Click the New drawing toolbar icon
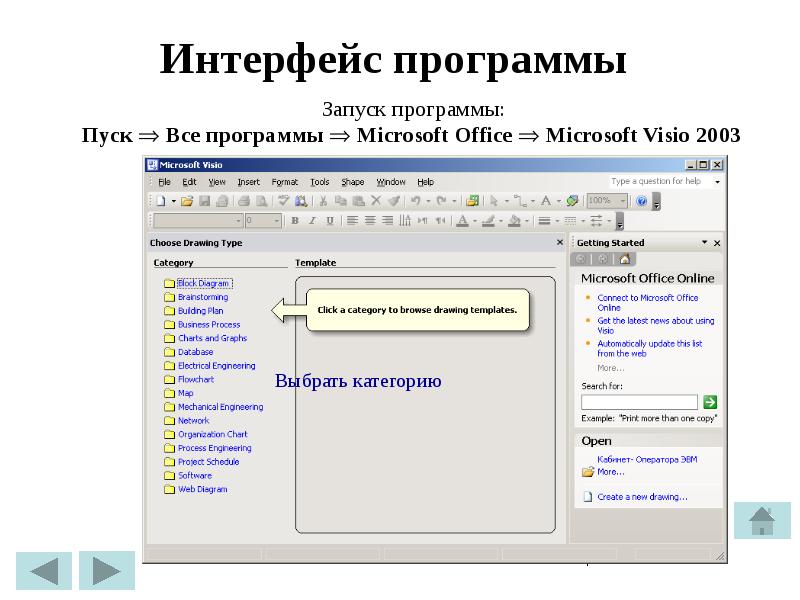The width and height of the screenshot is (800, 600). 161,201
